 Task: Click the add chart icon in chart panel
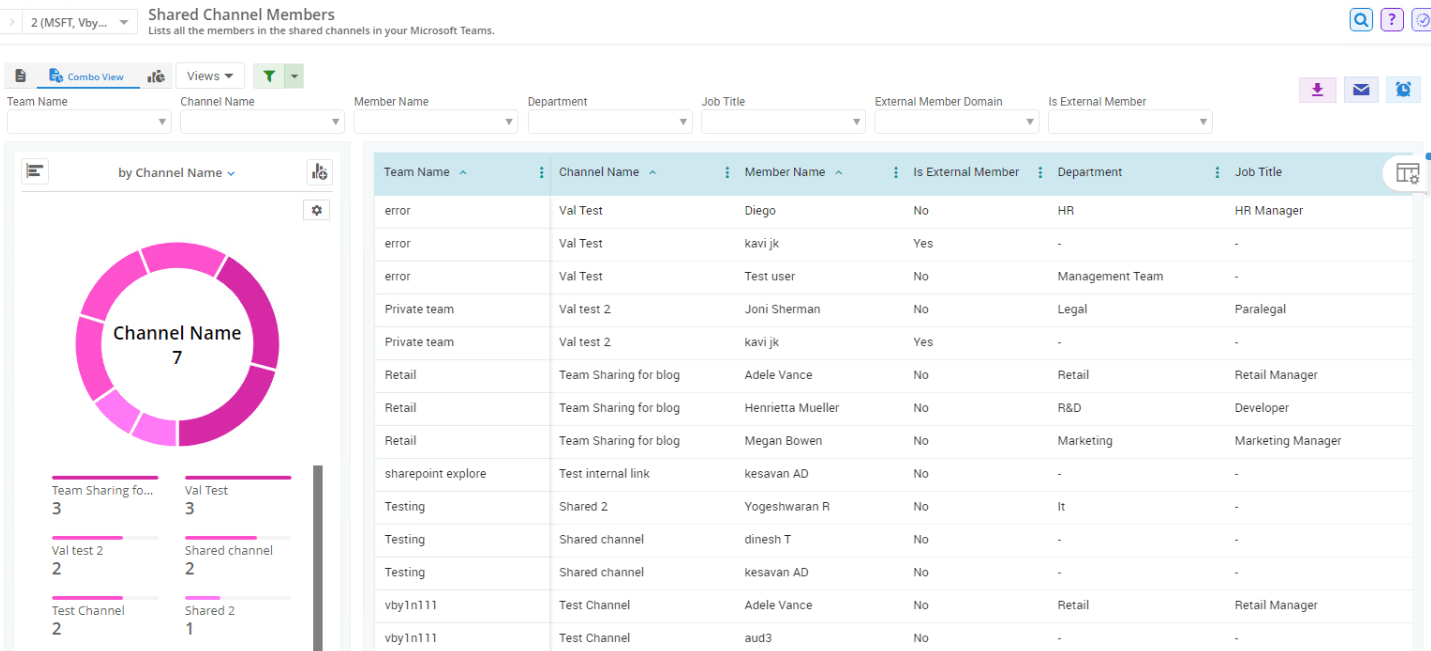click(x=319, y=172)
